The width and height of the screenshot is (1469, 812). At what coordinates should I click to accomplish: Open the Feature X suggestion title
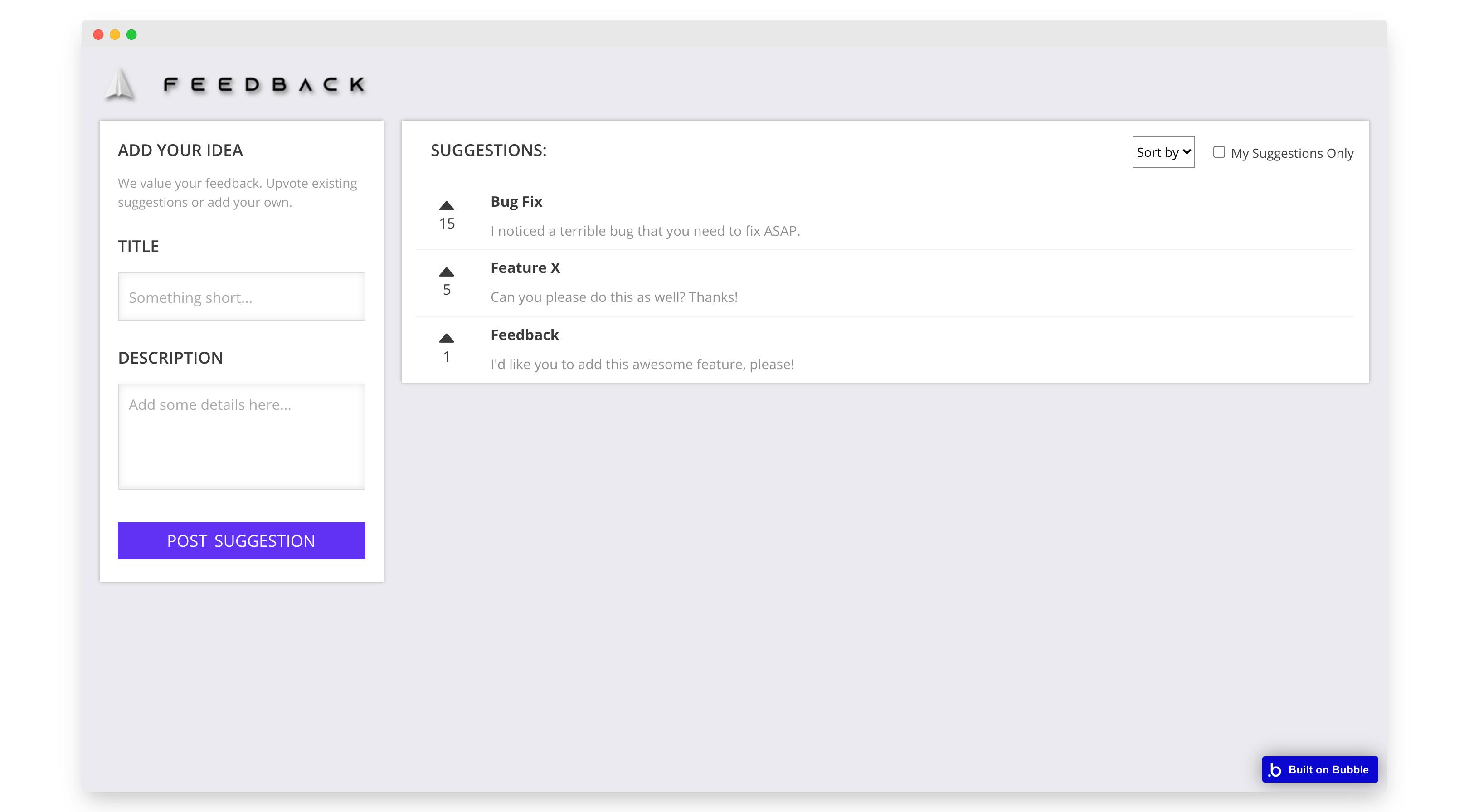pos(525,268)
